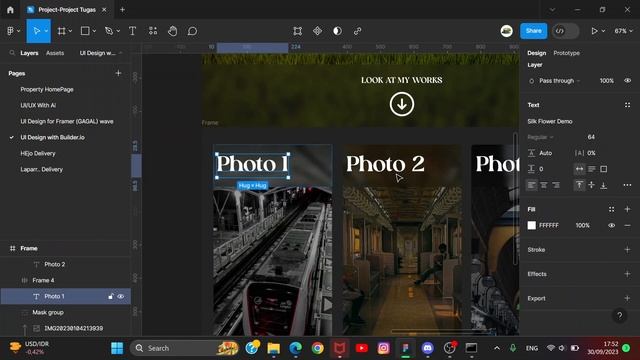640x360 pixels.
Task: Click the font size 64 field
Action: pos(591,137)
